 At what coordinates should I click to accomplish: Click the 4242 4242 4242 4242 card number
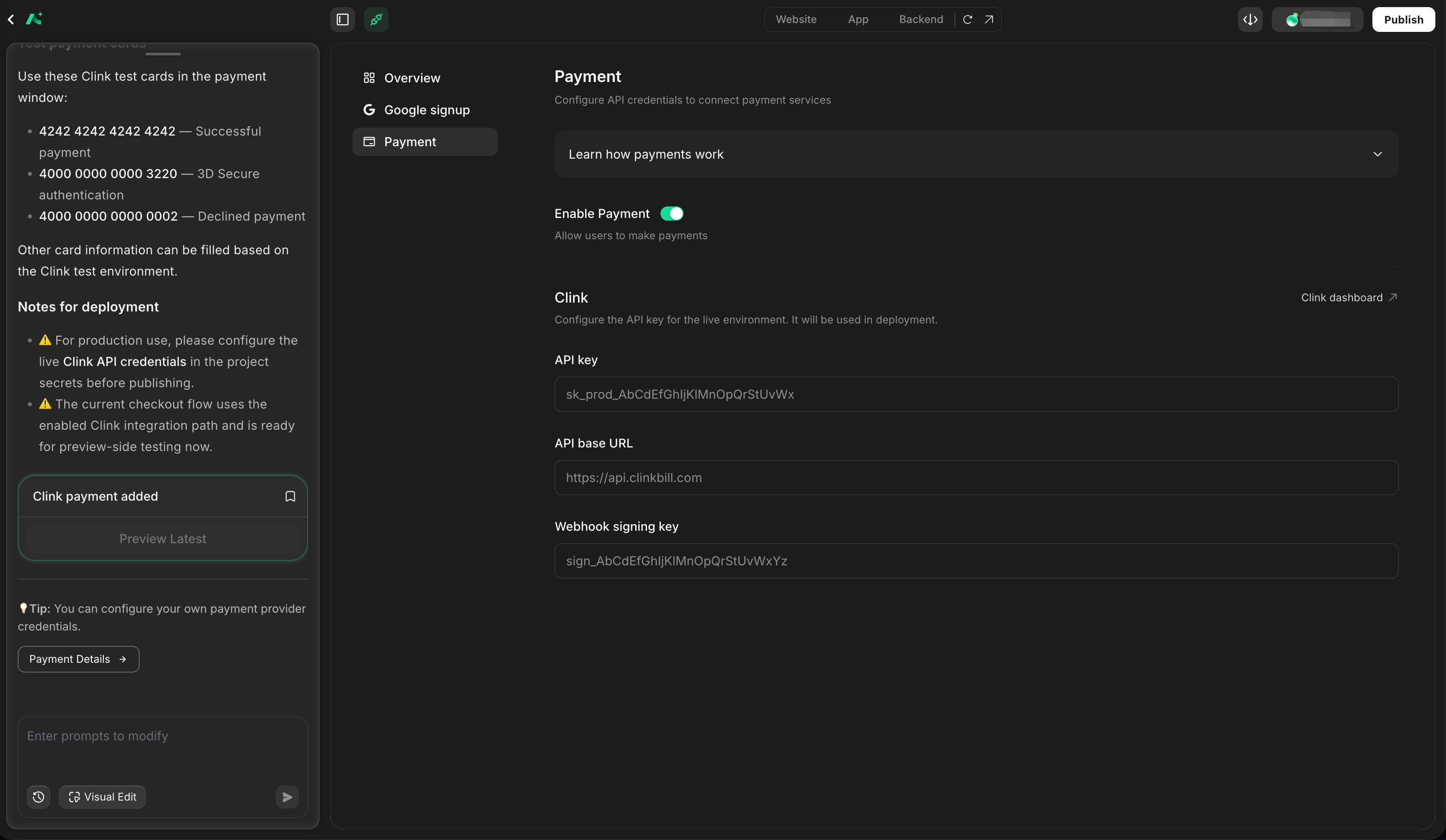coord(107,131)
